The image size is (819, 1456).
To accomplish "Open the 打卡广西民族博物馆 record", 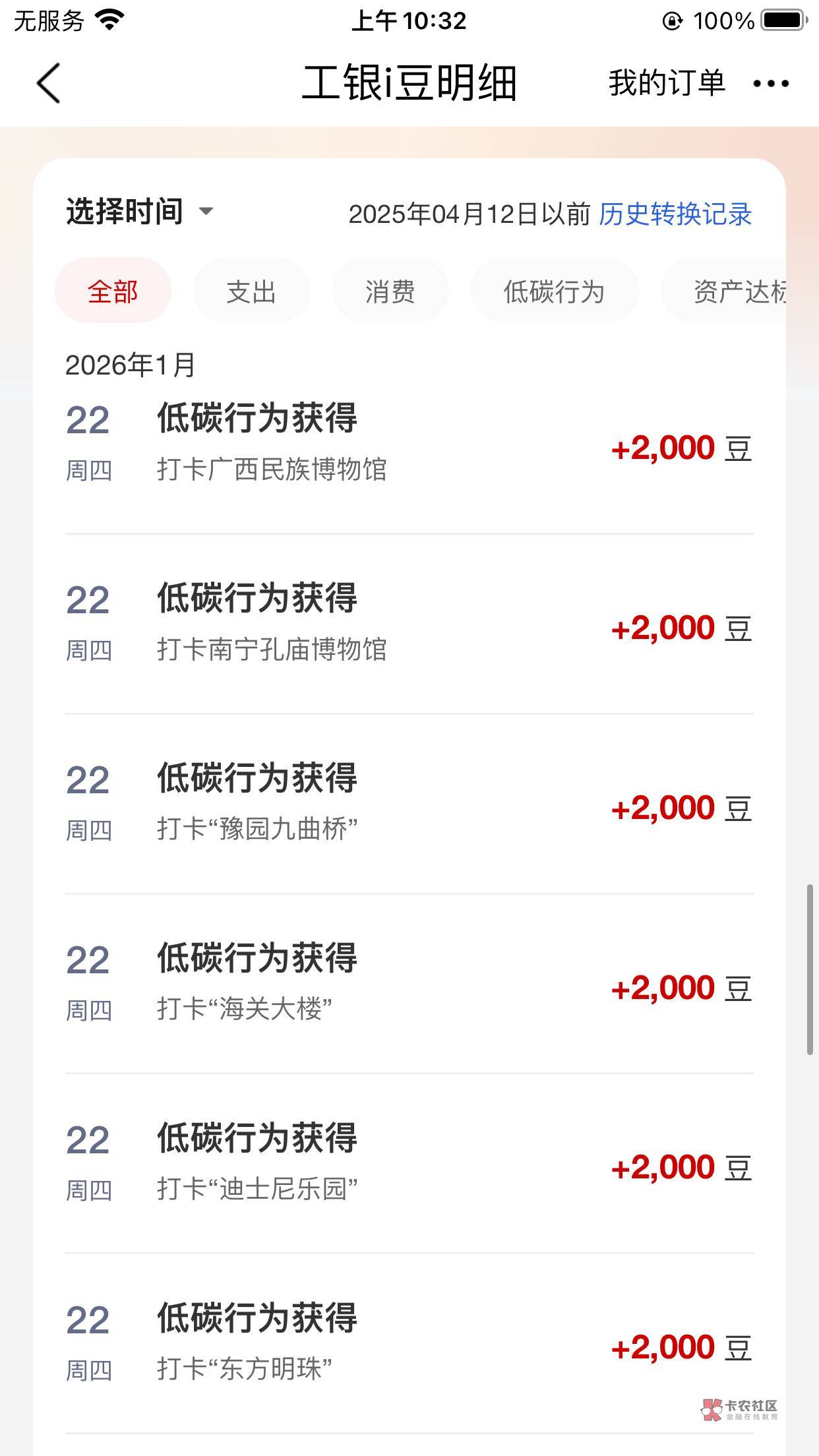I will [409, 444].
